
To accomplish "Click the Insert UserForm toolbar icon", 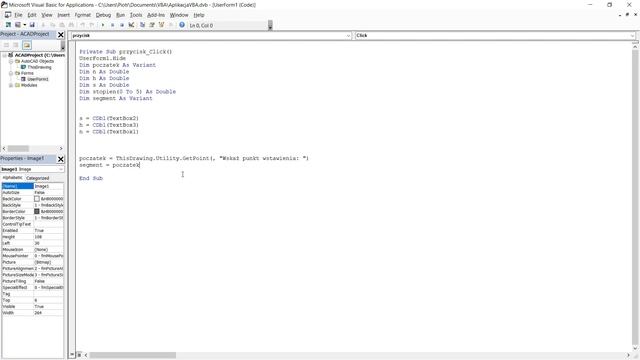I will pos(18,25).
